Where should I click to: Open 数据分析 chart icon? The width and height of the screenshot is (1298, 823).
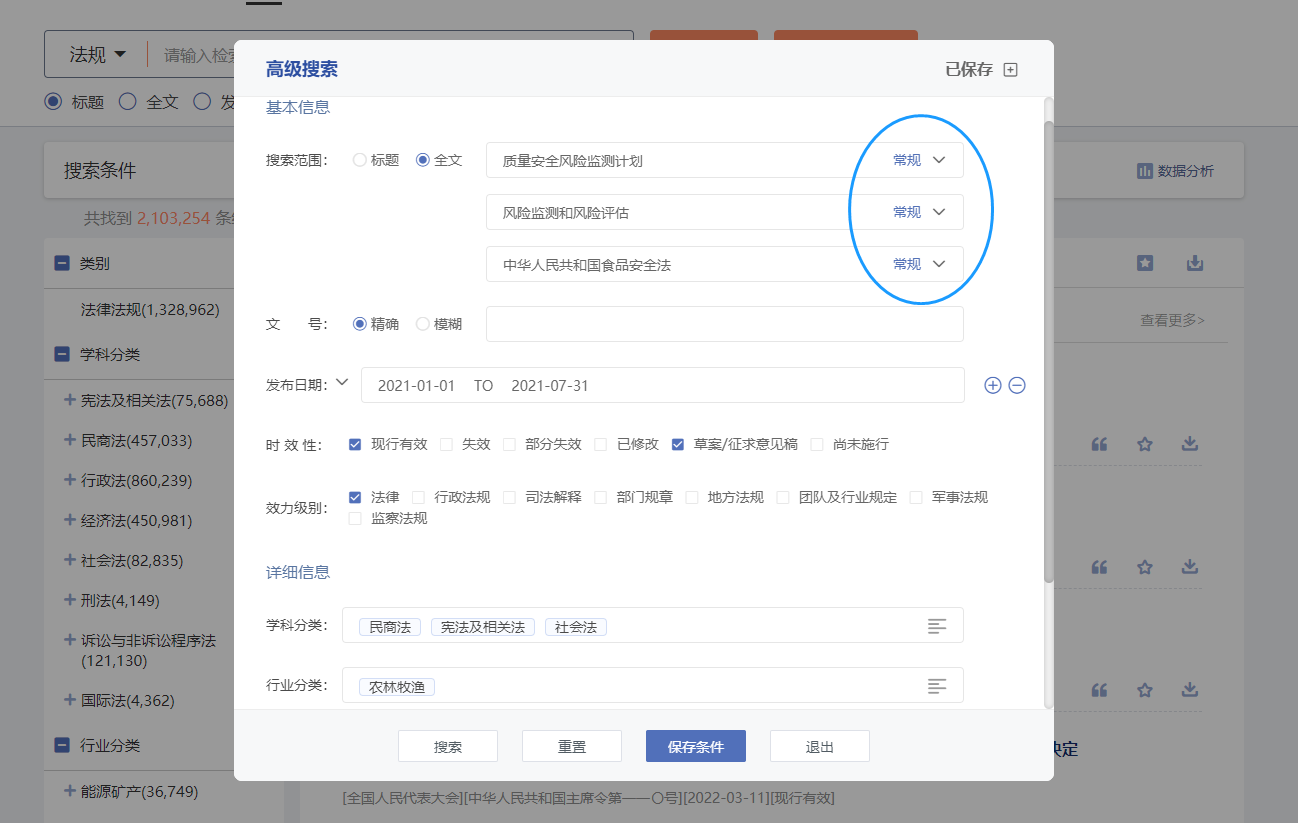pyautogui.click(x=1145, y=171)
